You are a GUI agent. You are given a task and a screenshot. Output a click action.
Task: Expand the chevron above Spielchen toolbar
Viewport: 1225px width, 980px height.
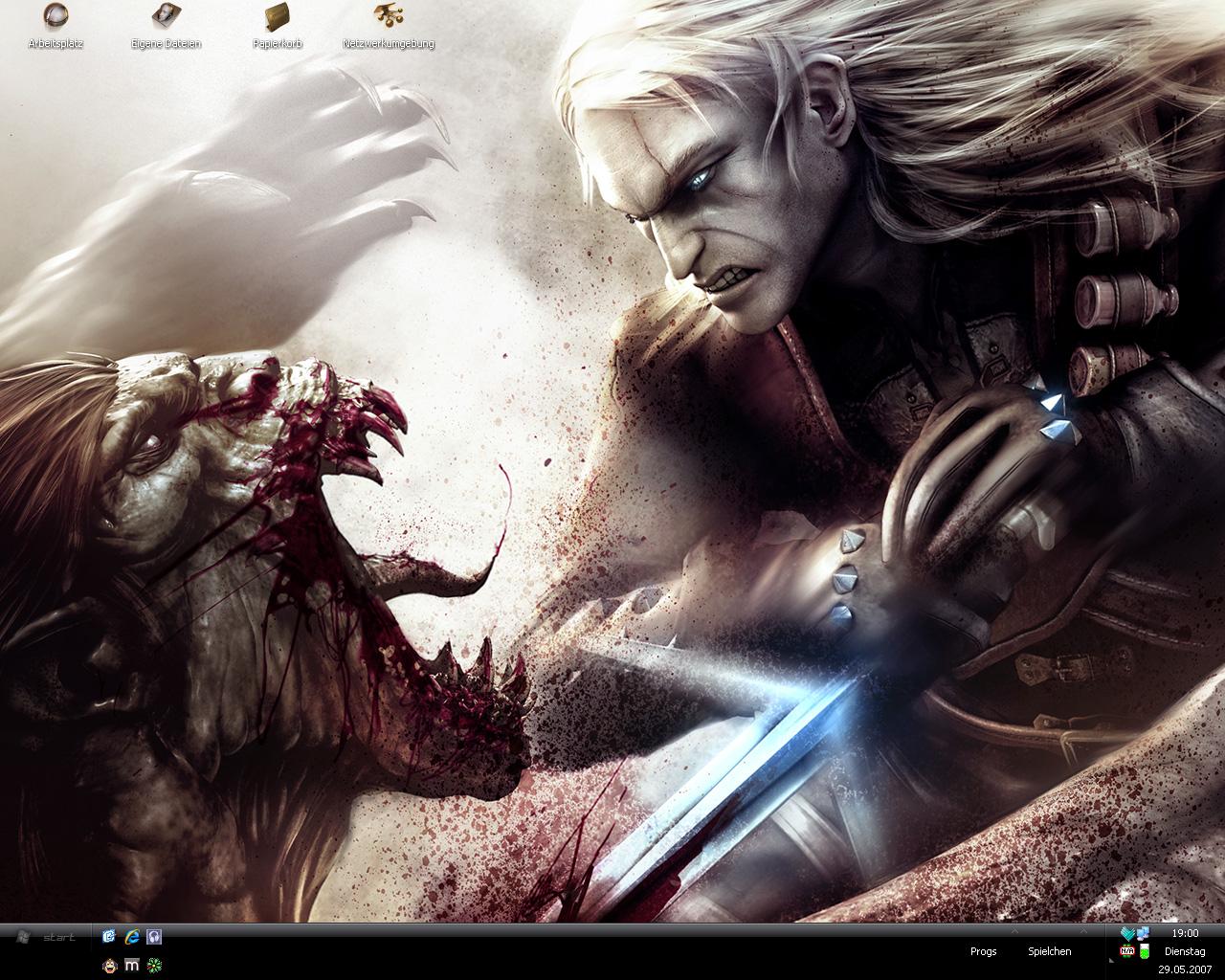pyautogui.click(x=1083, y=931)
